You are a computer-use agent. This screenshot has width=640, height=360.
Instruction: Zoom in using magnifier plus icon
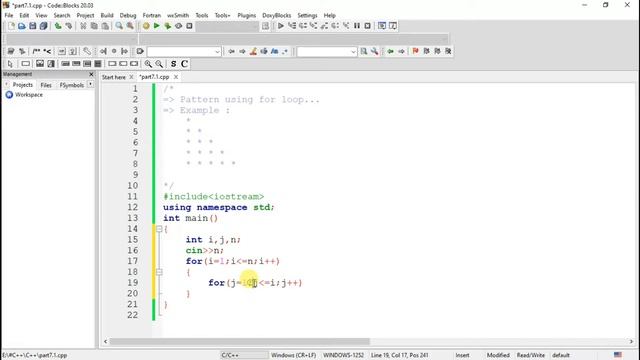(x=148, y=64)
